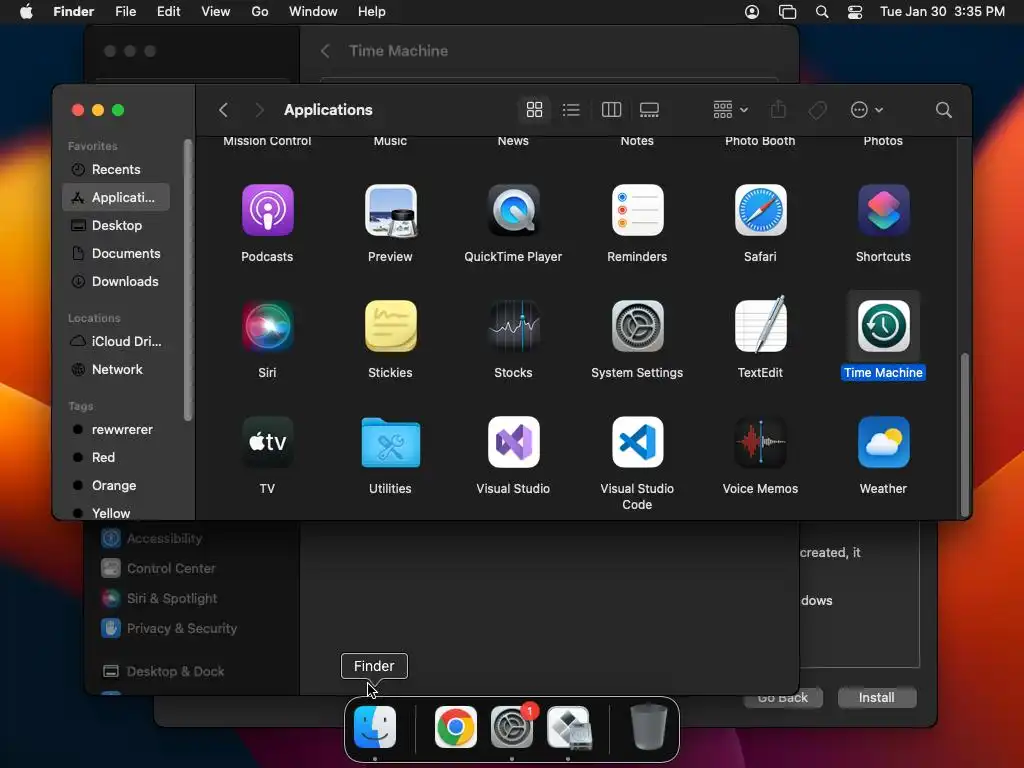1024x768 pixels.
Task: Go back from Time Machine pane
Action: 325,51
